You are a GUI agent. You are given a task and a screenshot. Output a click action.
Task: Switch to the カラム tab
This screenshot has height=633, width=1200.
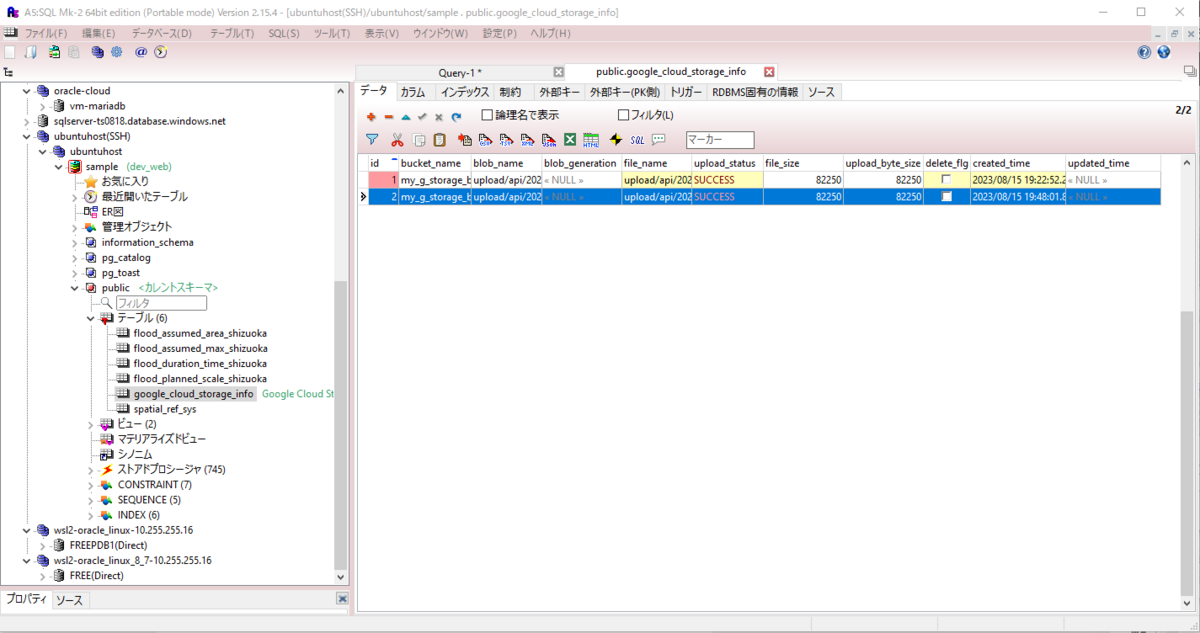click(413, 91)
